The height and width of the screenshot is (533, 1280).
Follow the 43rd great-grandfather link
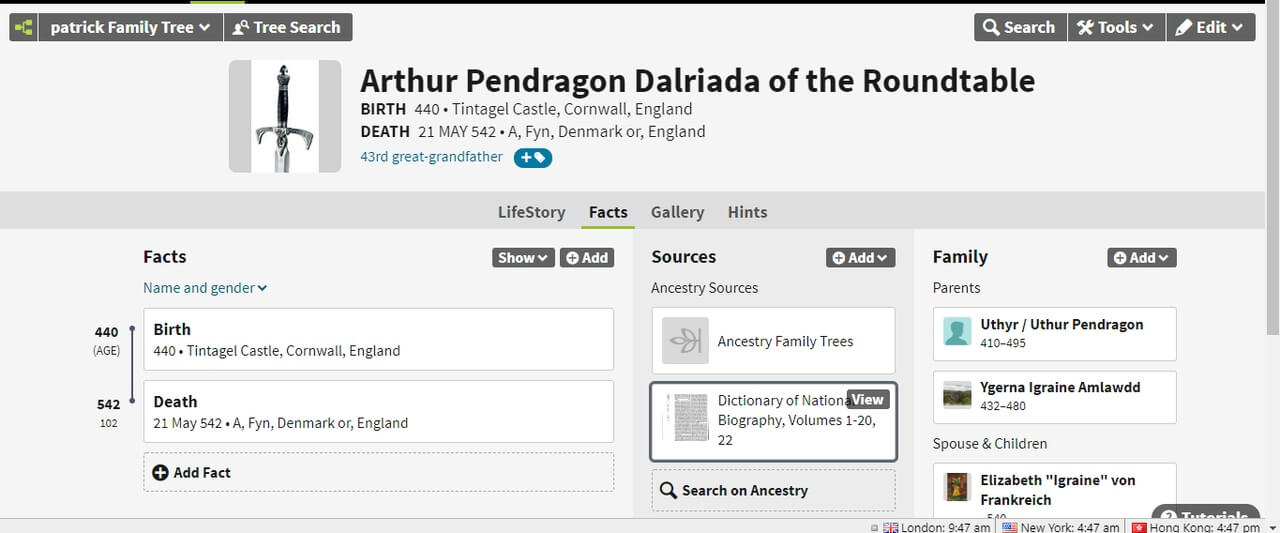[x=431, y=157]
